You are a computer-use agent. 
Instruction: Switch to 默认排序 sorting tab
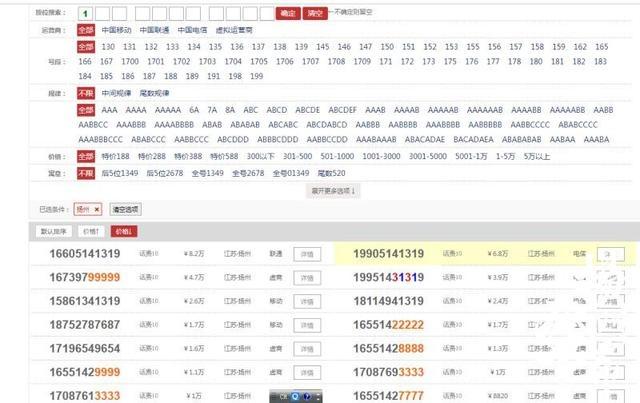54,231
